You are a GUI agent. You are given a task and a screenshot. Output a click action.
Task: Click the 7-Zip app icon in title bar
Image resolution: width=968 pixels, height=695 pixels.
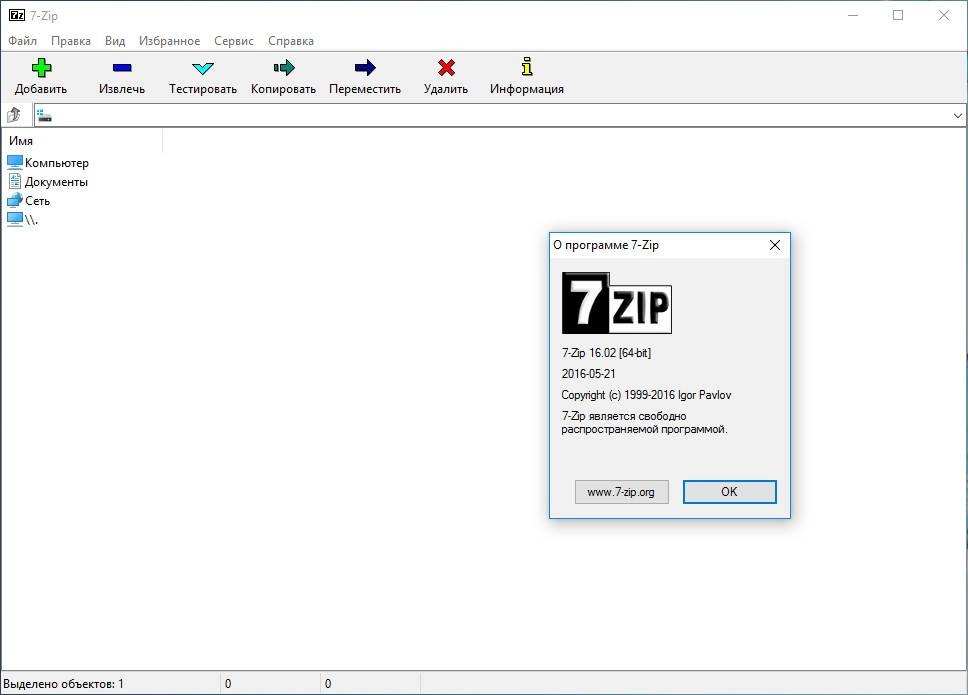17,15
